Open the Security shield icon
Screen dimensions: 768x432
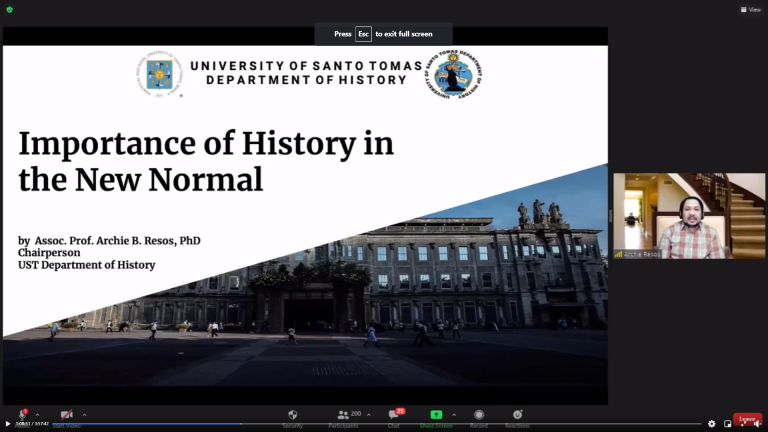click(293, 415)
